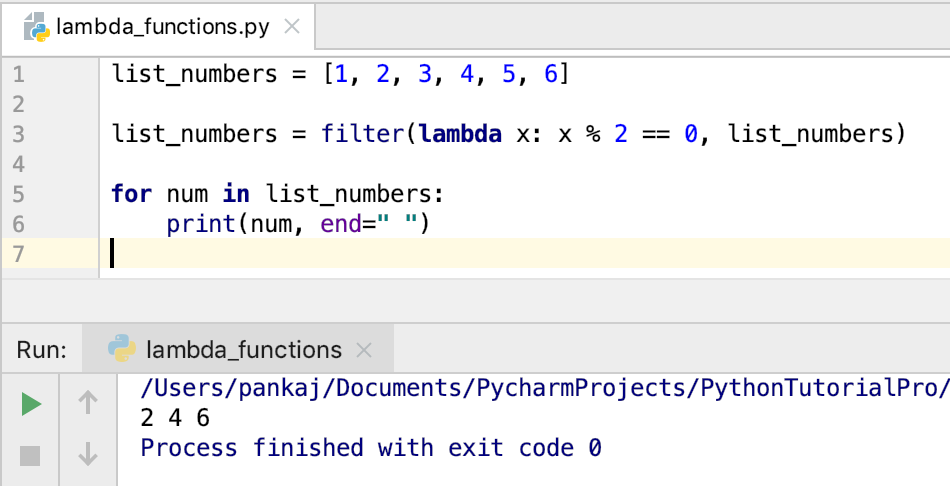Click the up arrow in run panel
Screen dimensions: 950x486
coord(88,402)
